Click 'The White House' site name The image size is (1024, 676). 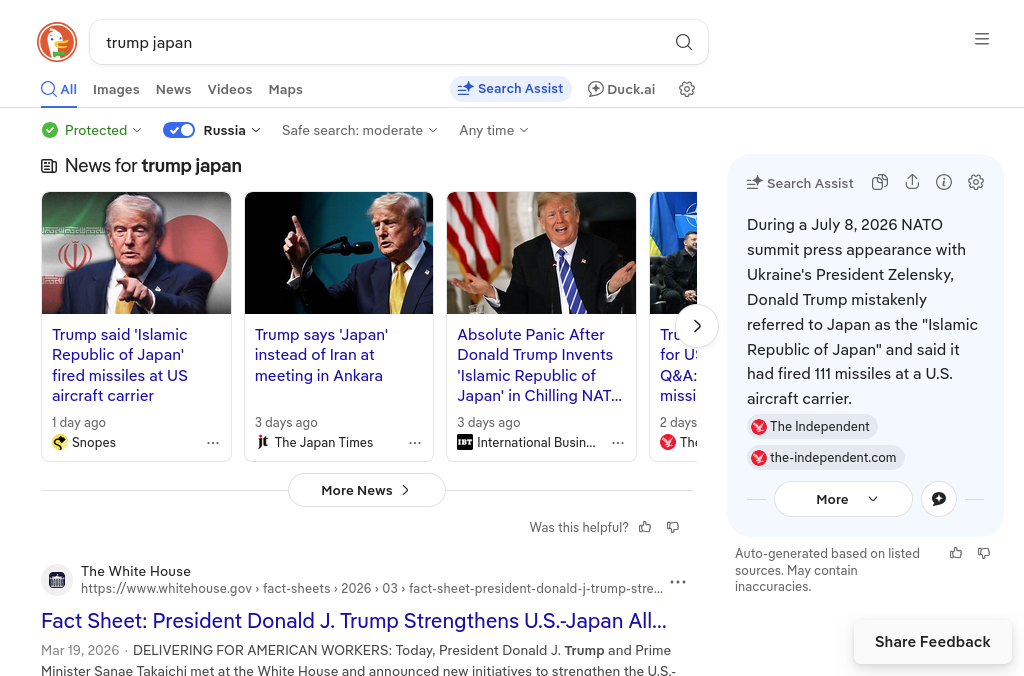point(136,571)
